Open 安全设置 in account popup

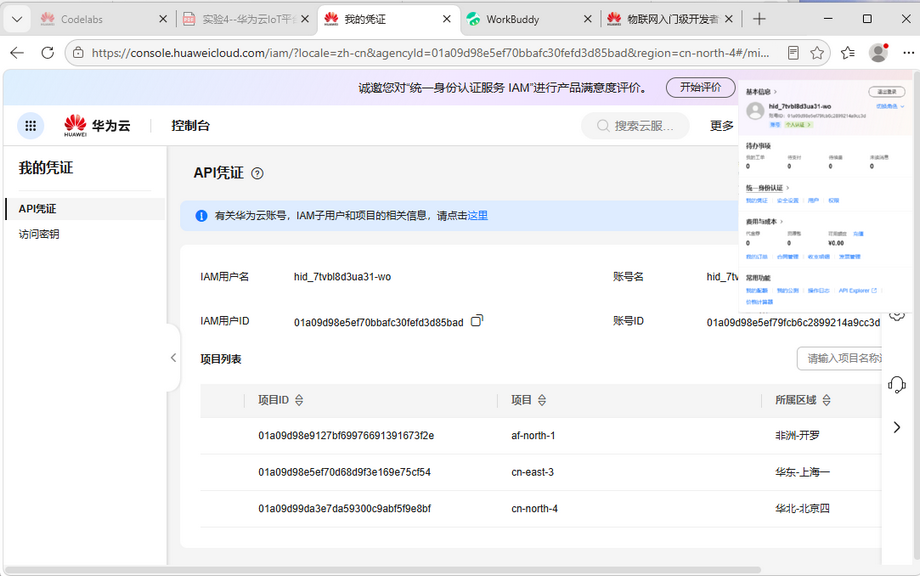pos(788,201)
